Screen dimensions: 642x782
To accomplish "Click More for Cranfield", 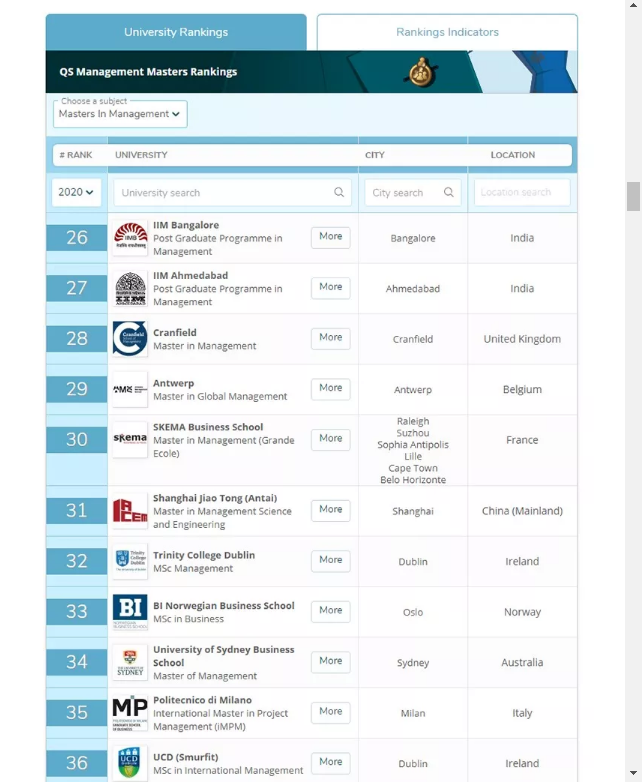I will coord(331,338).
